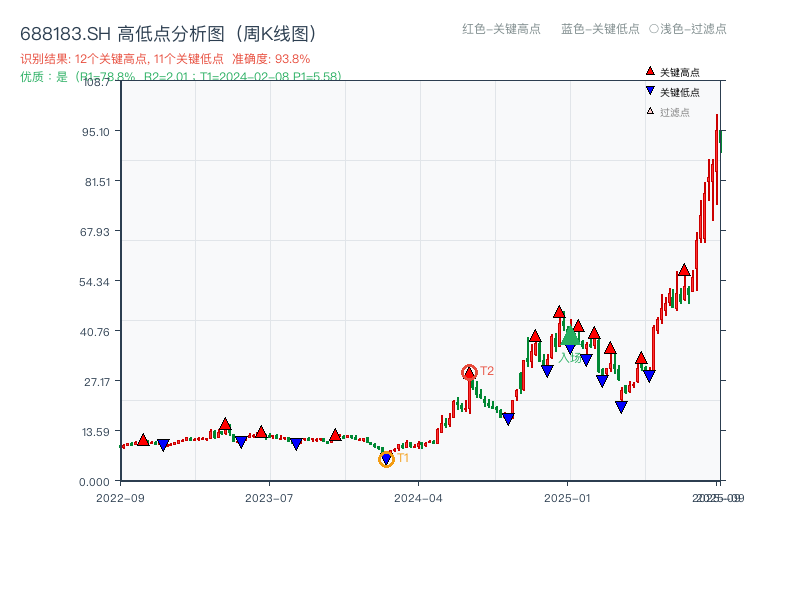Select the first red triangle near 2022-09
800x600 pixels.
[143, 438]
